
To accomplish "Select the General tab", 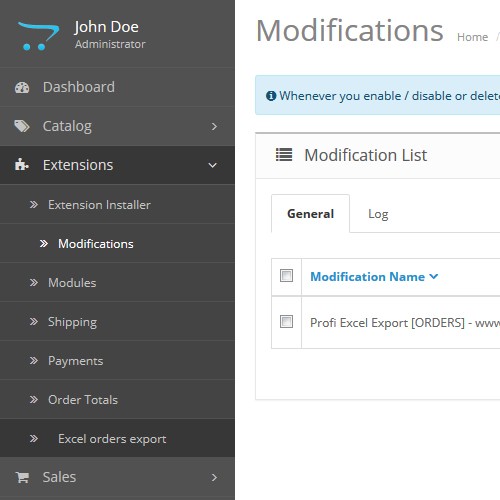I will 310,214.
